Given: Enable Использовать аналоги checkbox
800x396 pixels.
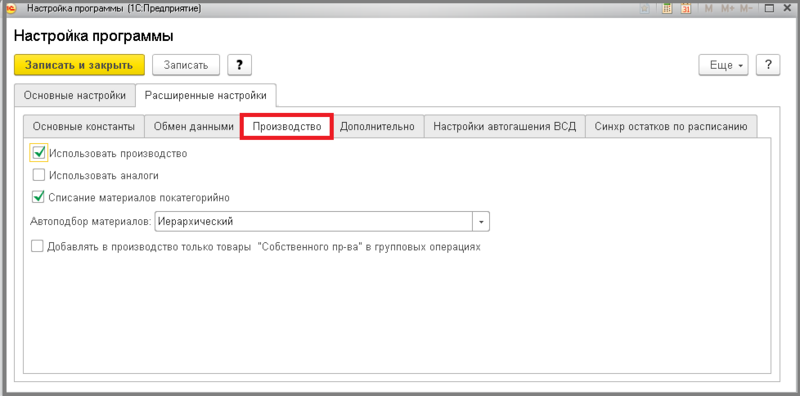Looking at the screenshot, I should [39, 175].
